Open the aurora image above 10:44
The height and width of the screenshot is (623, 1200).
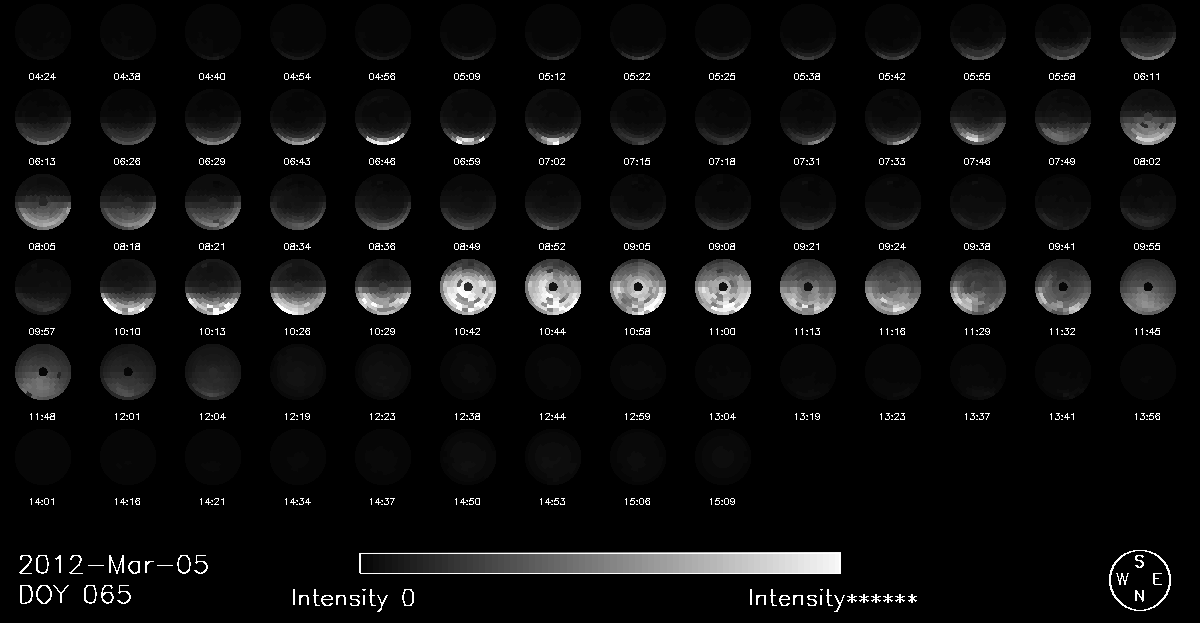point(553,288)
